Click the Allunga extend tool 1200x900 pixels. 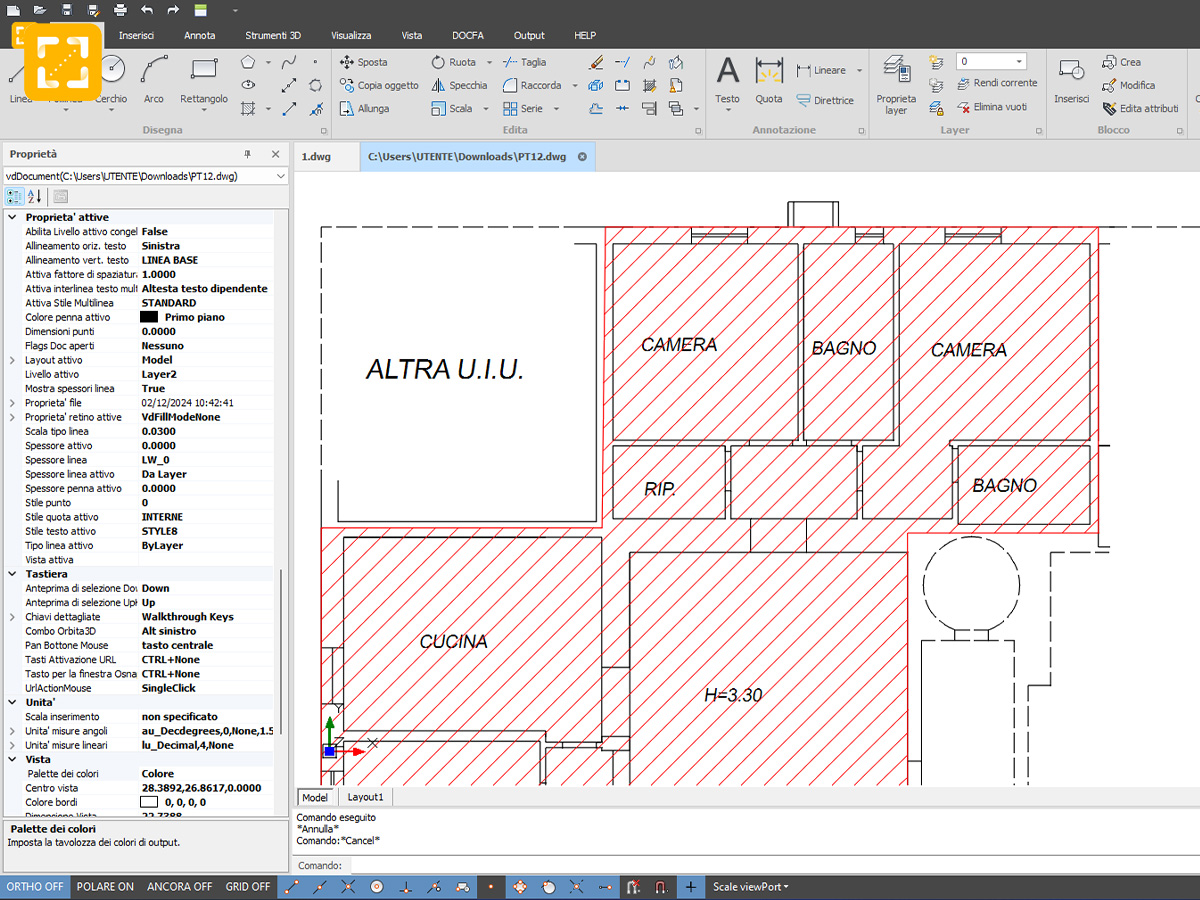[365, 109]
